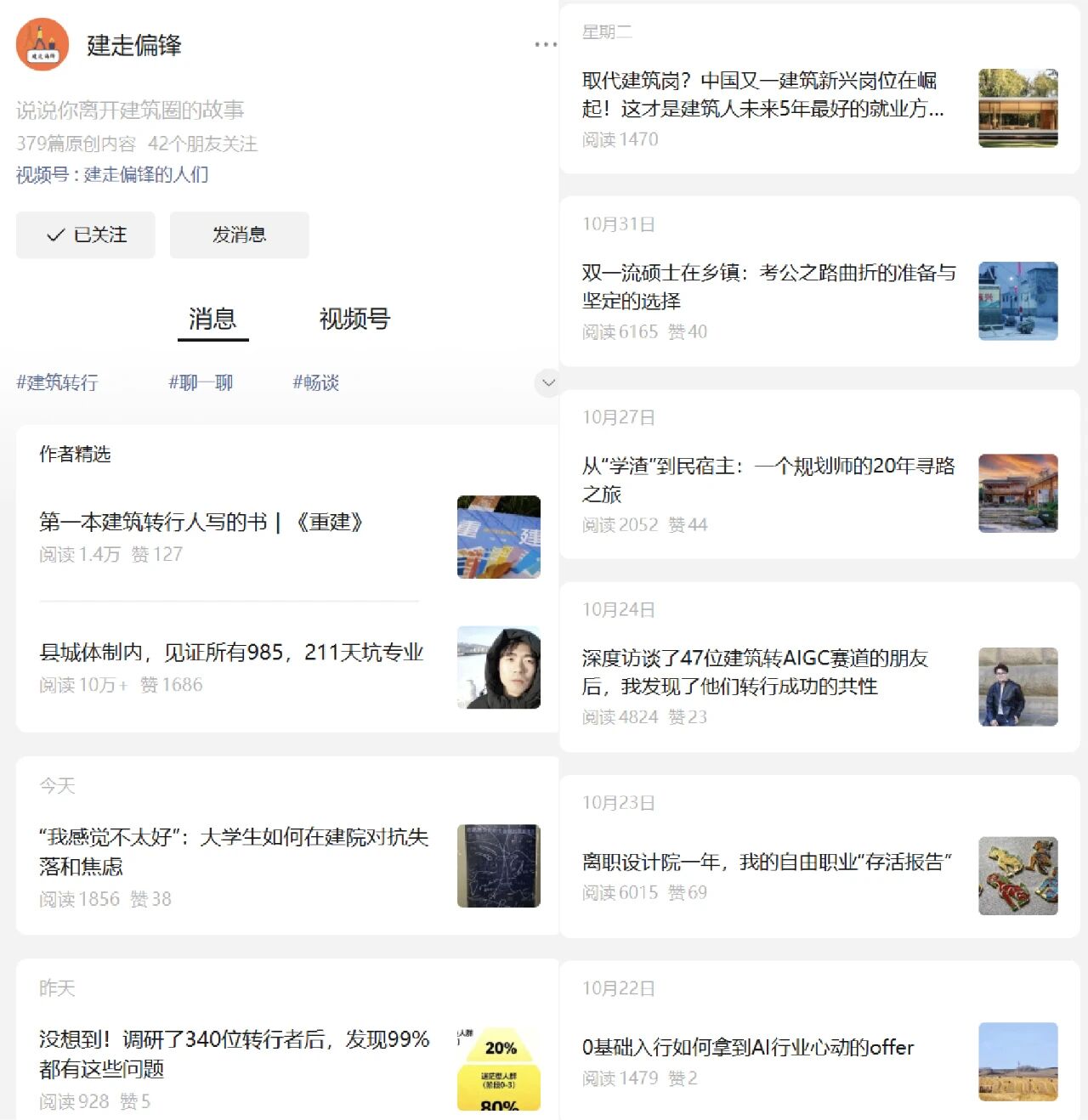Open article 双一流硕士在乡镇 title
The width and height of the screenshot is (1088, 1120).
[769, 286]
